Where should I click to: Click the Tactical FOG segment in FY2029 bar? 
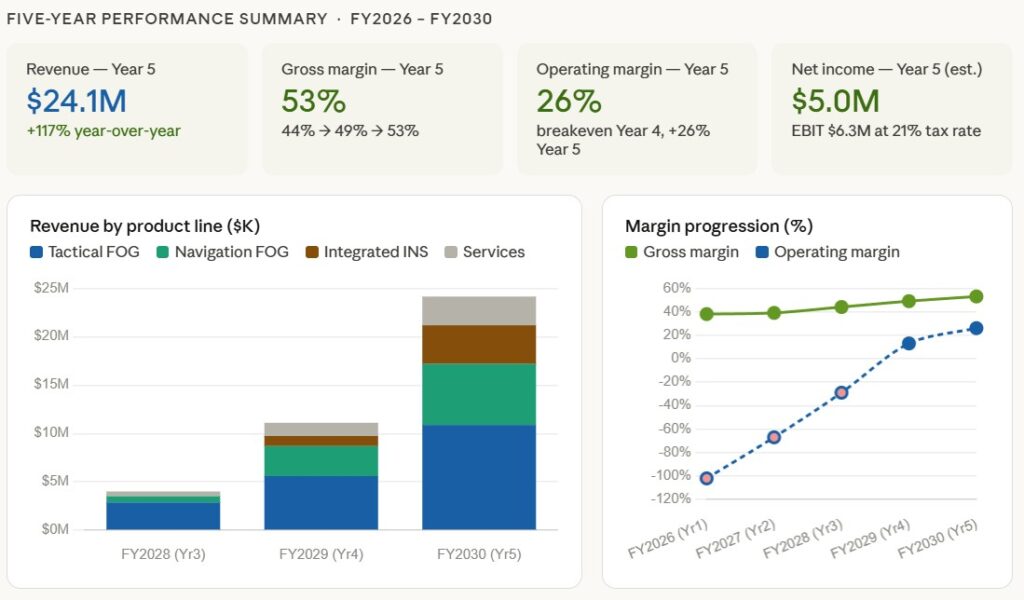coord(321,502)
